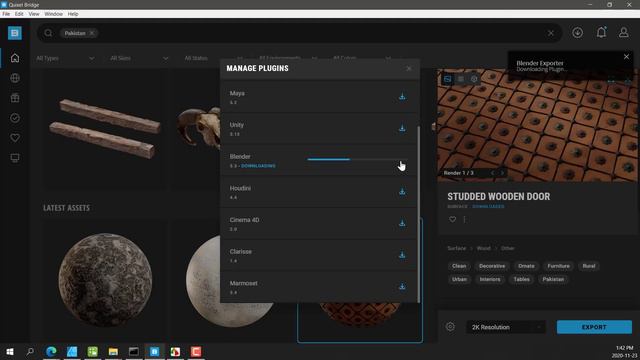The width and height of the screenshot is (640, 360).
Task: Open the globe browse sidebar icon
Action: click(x=15, y=78)
